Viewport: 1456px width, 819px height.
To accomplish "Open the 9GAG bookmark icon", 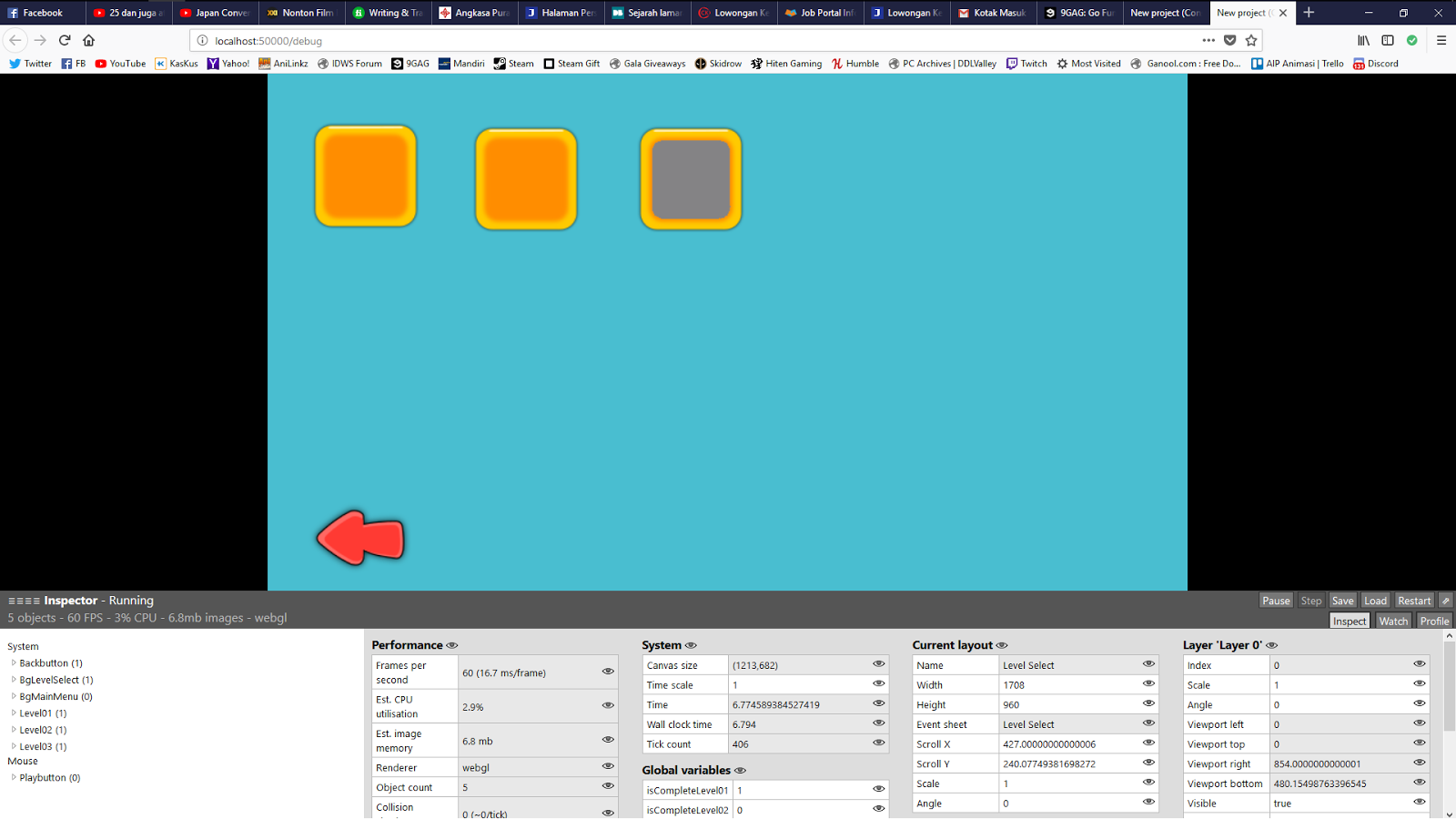I will [x=396, y=64].
